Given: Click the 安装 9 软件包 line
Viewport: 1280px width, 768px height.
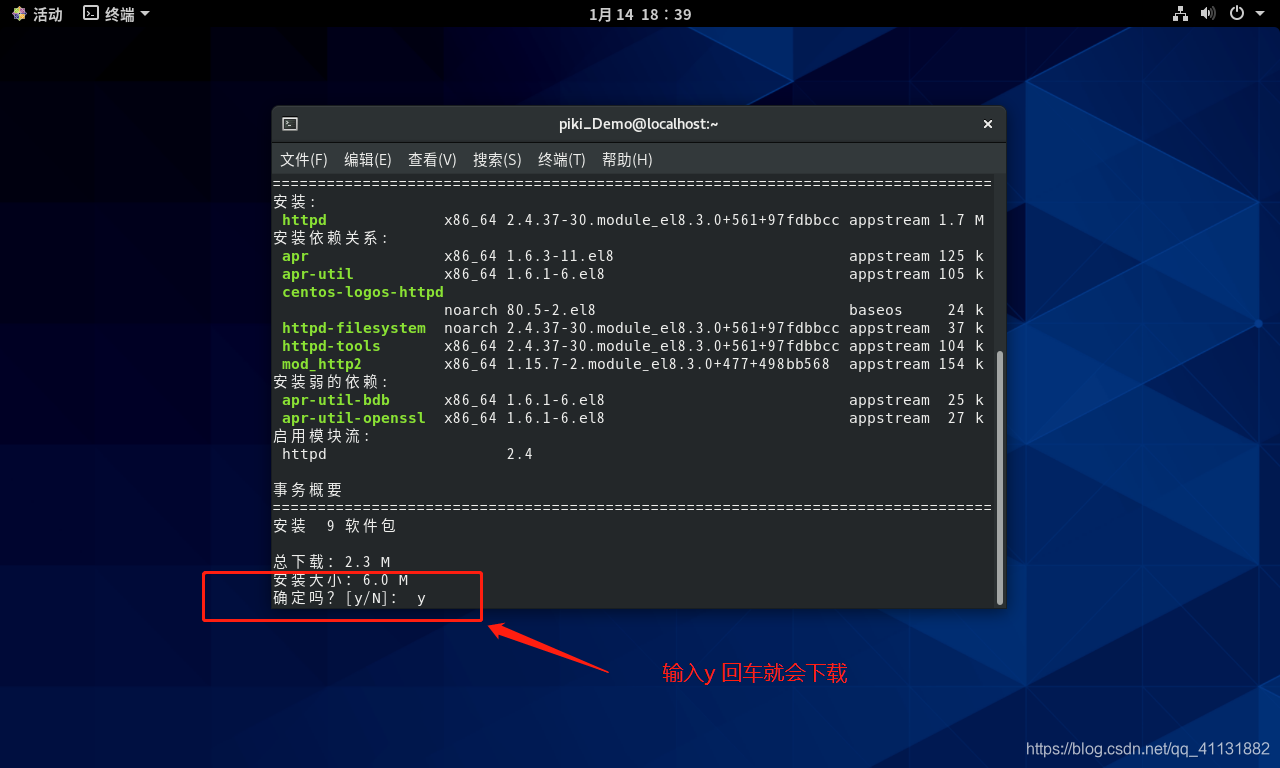Looking at the screenshot, I should (x=334, y=526).
